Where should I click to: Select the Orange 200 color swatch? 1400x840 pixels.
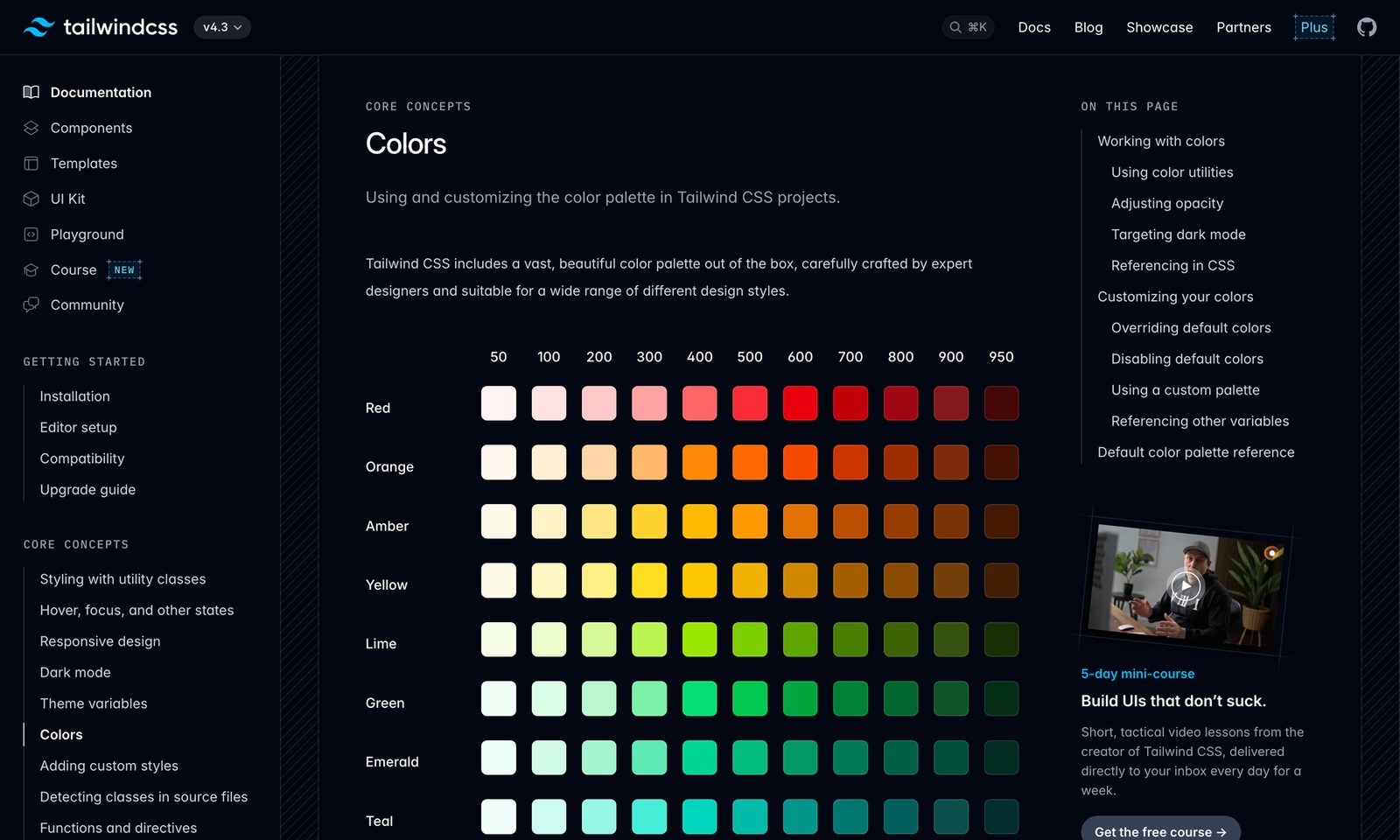599,462
